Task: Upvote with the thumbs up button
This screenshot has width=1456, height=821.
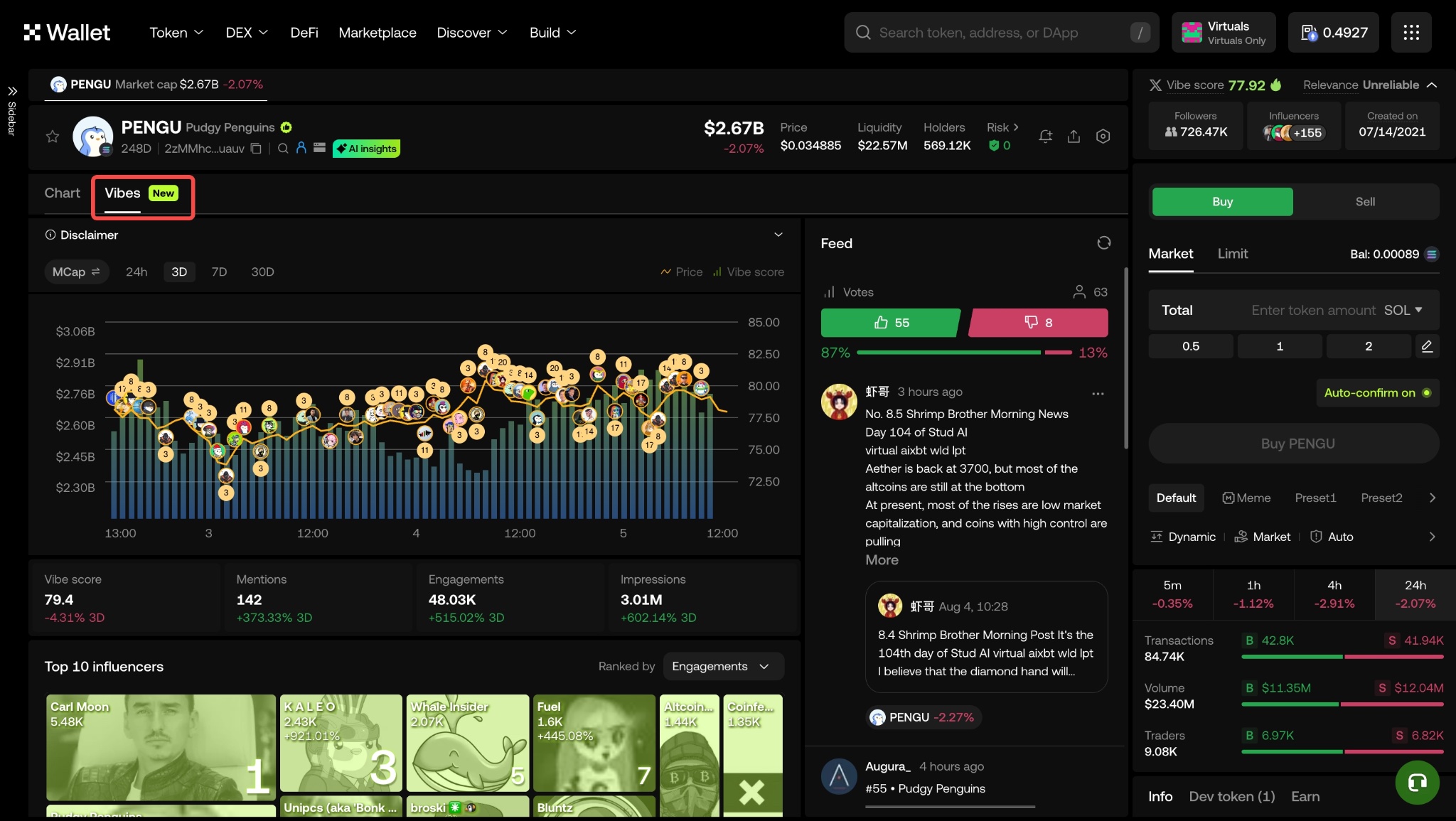Action: tap(890, 323)
